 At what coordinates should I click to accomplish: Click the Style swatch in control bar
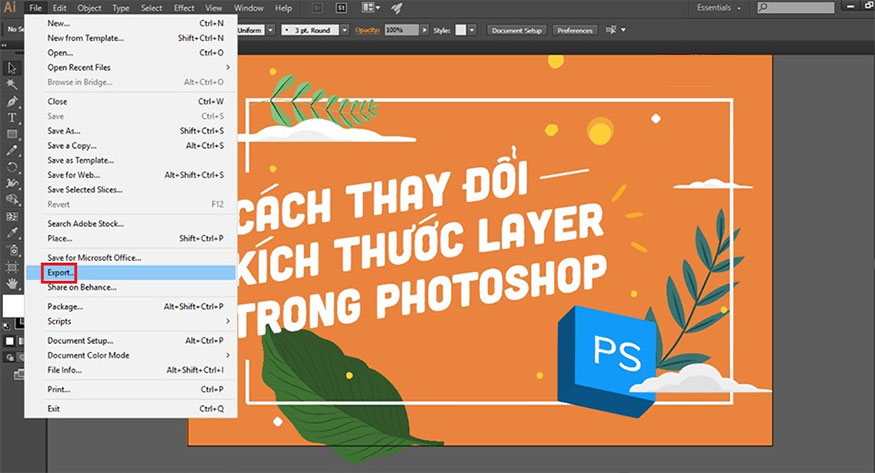(x=460, y=30)
